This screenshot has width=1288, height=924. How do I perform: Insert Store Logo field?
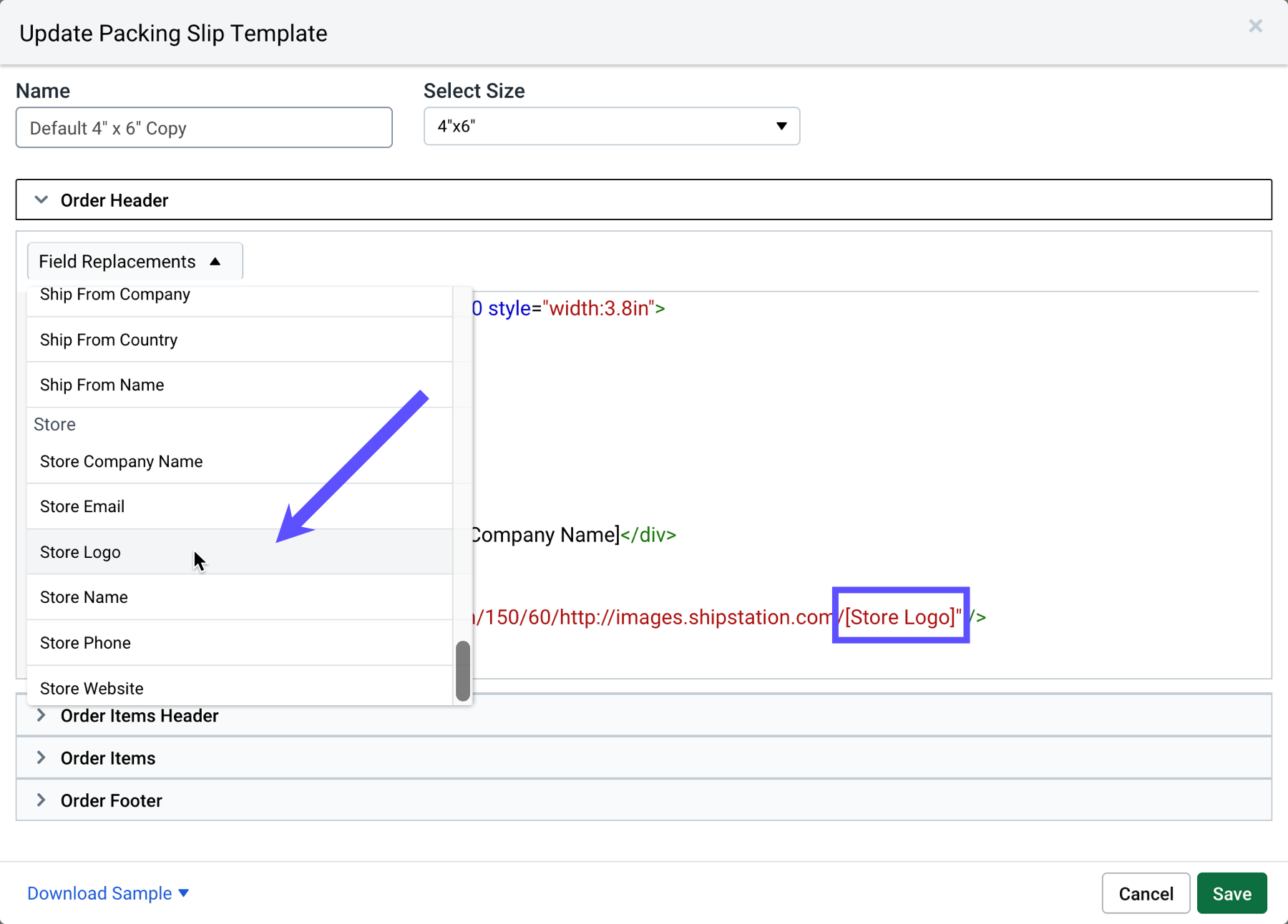pyautogui.click(x=240, y=552)
